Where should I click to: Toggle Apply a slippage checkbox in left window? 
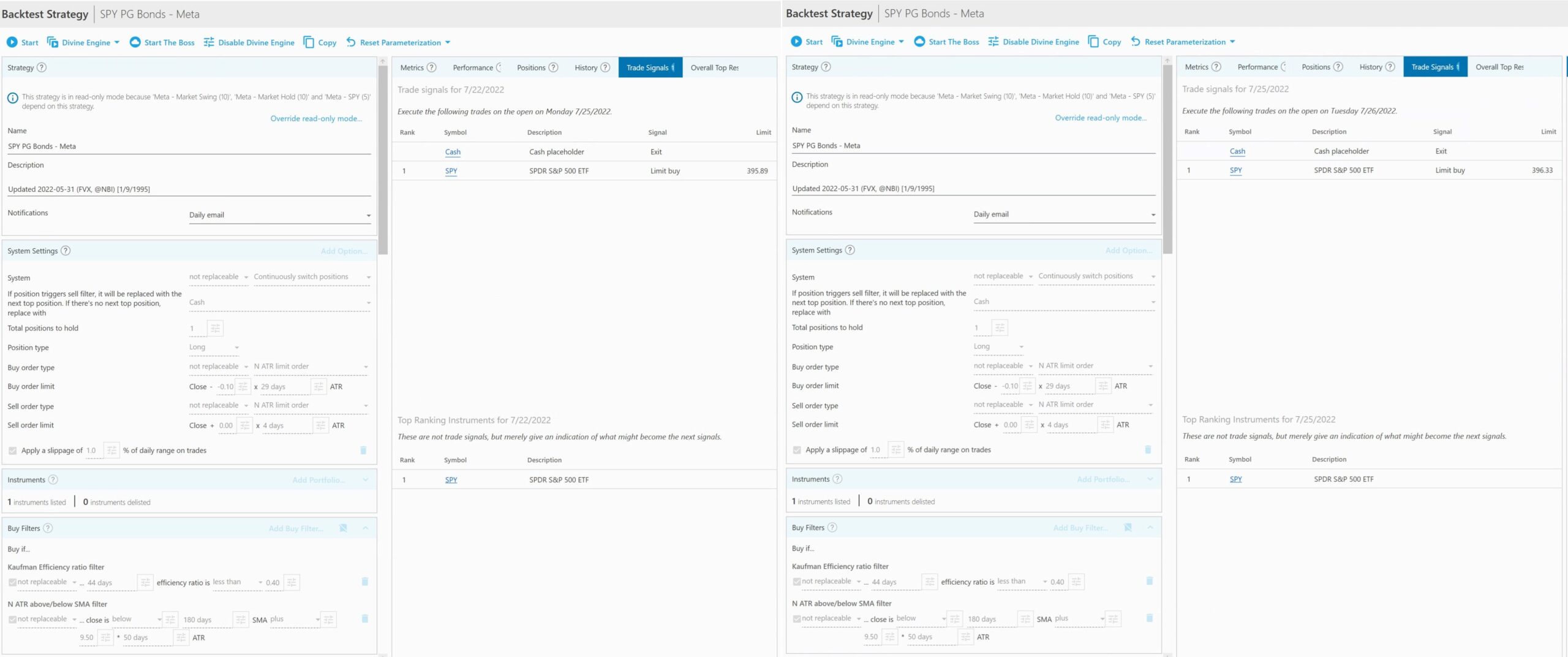click(x=13, y=450)
